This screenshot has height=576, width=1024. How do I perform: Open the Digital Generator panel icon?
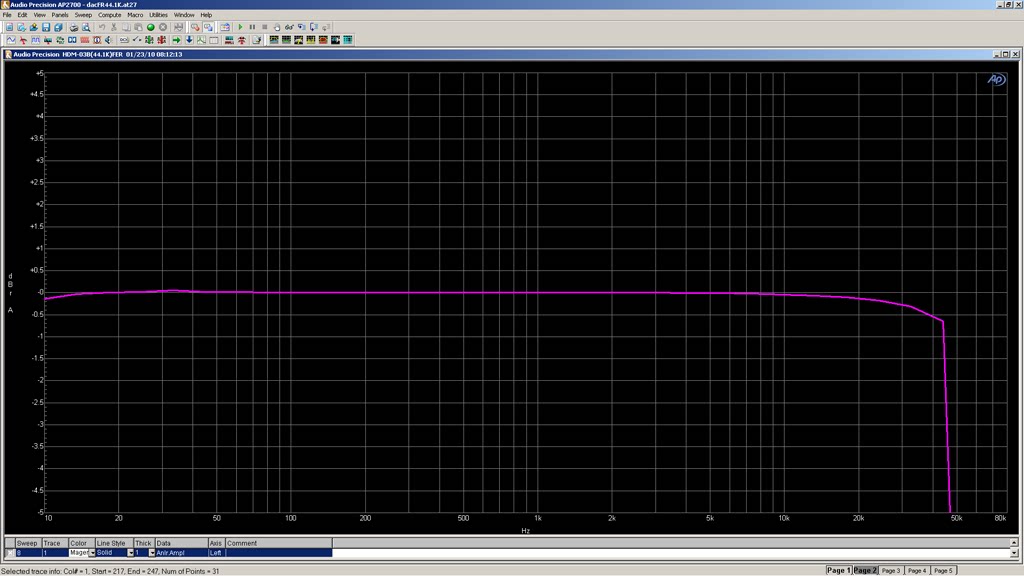tap(35, 40)
